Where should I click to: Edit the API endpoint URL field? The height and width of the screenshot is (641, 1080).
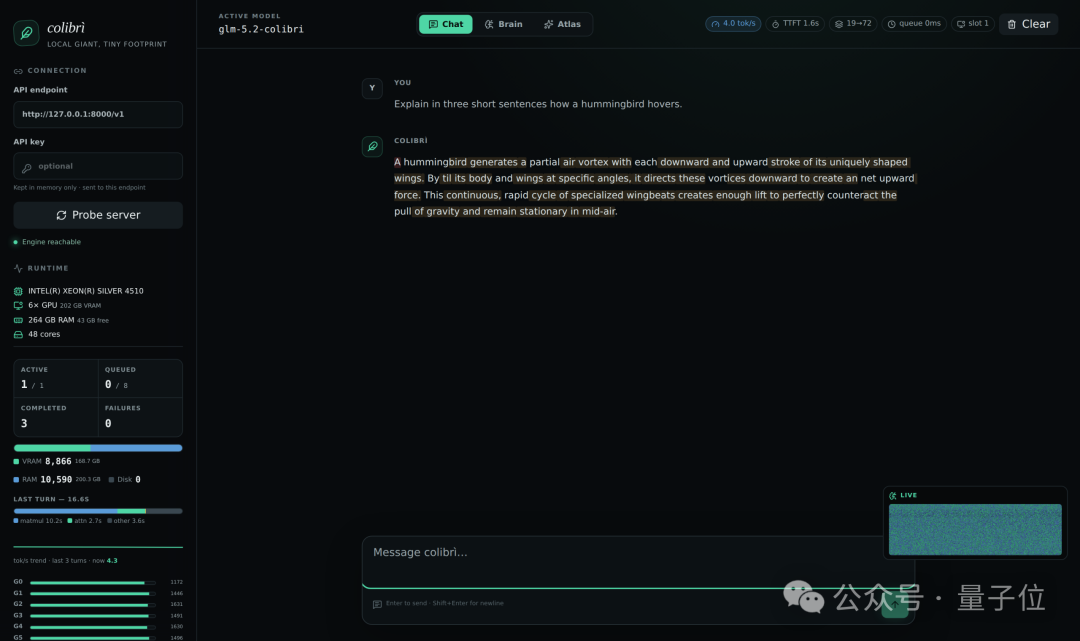[x=98, y=114]
